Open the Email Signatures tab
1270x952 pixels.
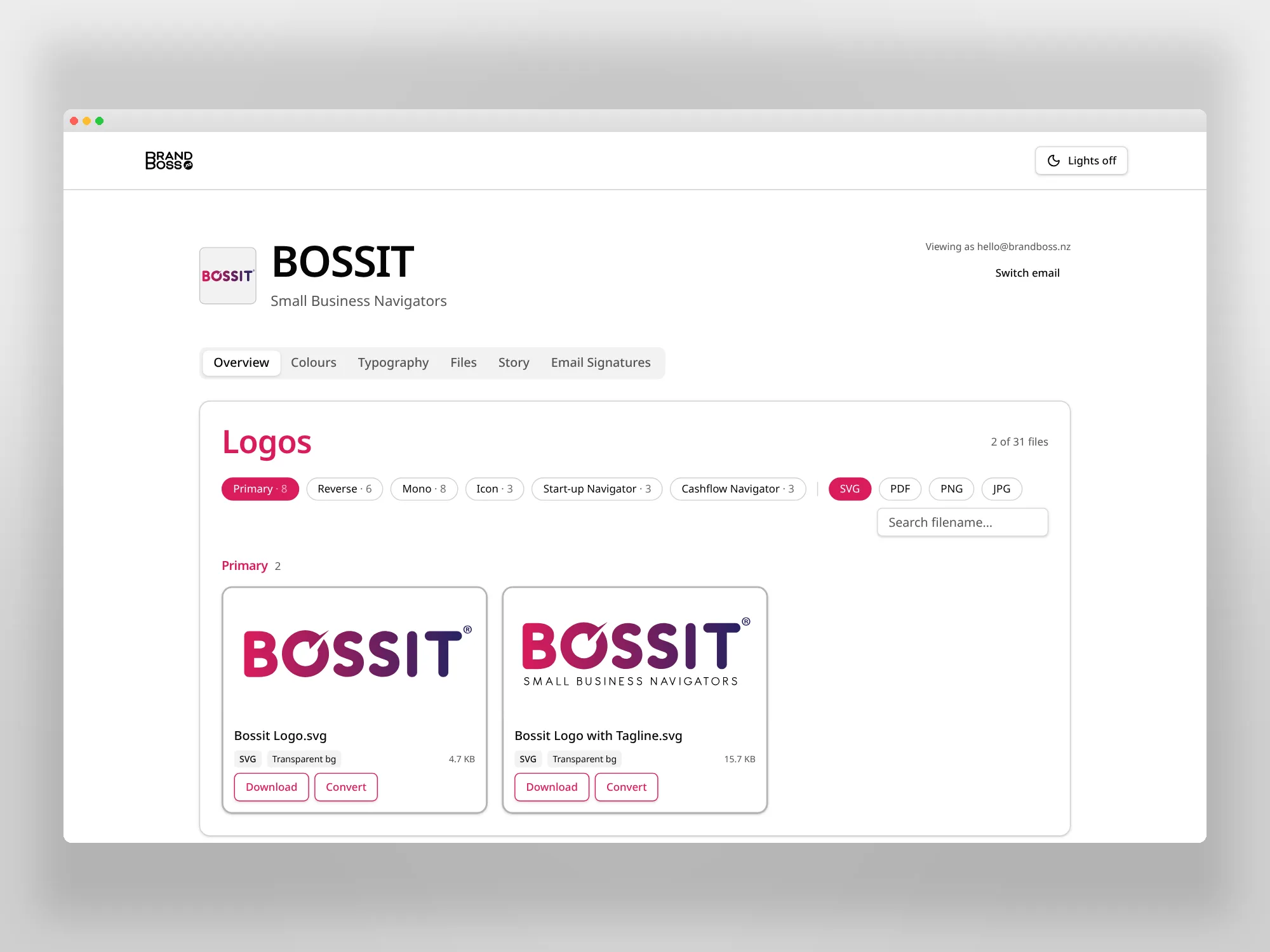[x=601, y=362]
